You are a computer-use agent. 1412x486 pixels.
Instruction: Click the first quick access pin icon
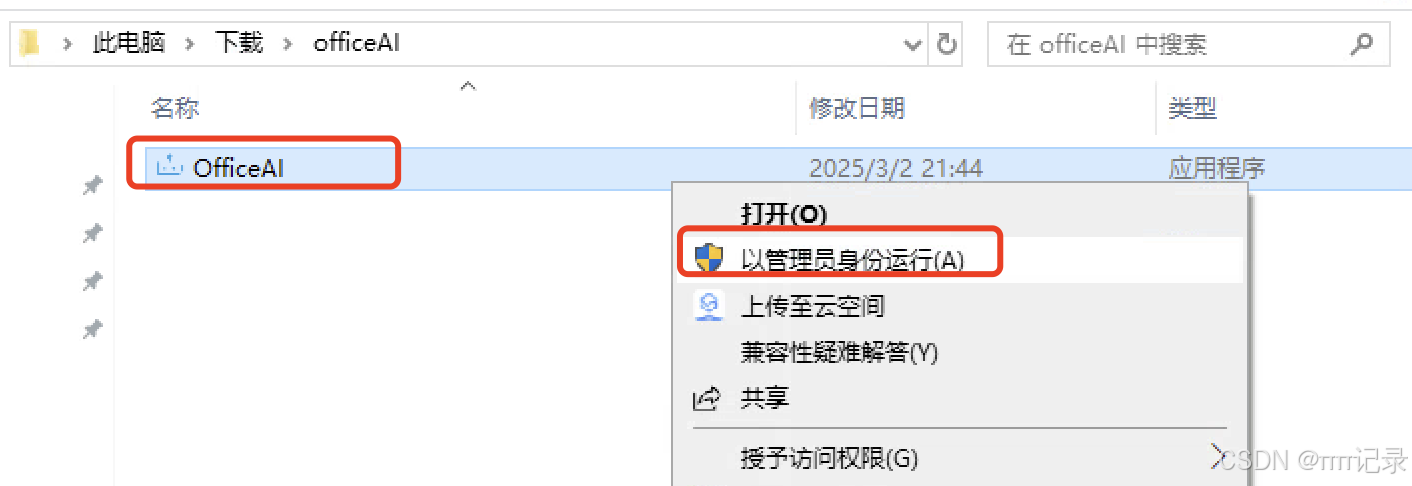[x=92, y=186]
